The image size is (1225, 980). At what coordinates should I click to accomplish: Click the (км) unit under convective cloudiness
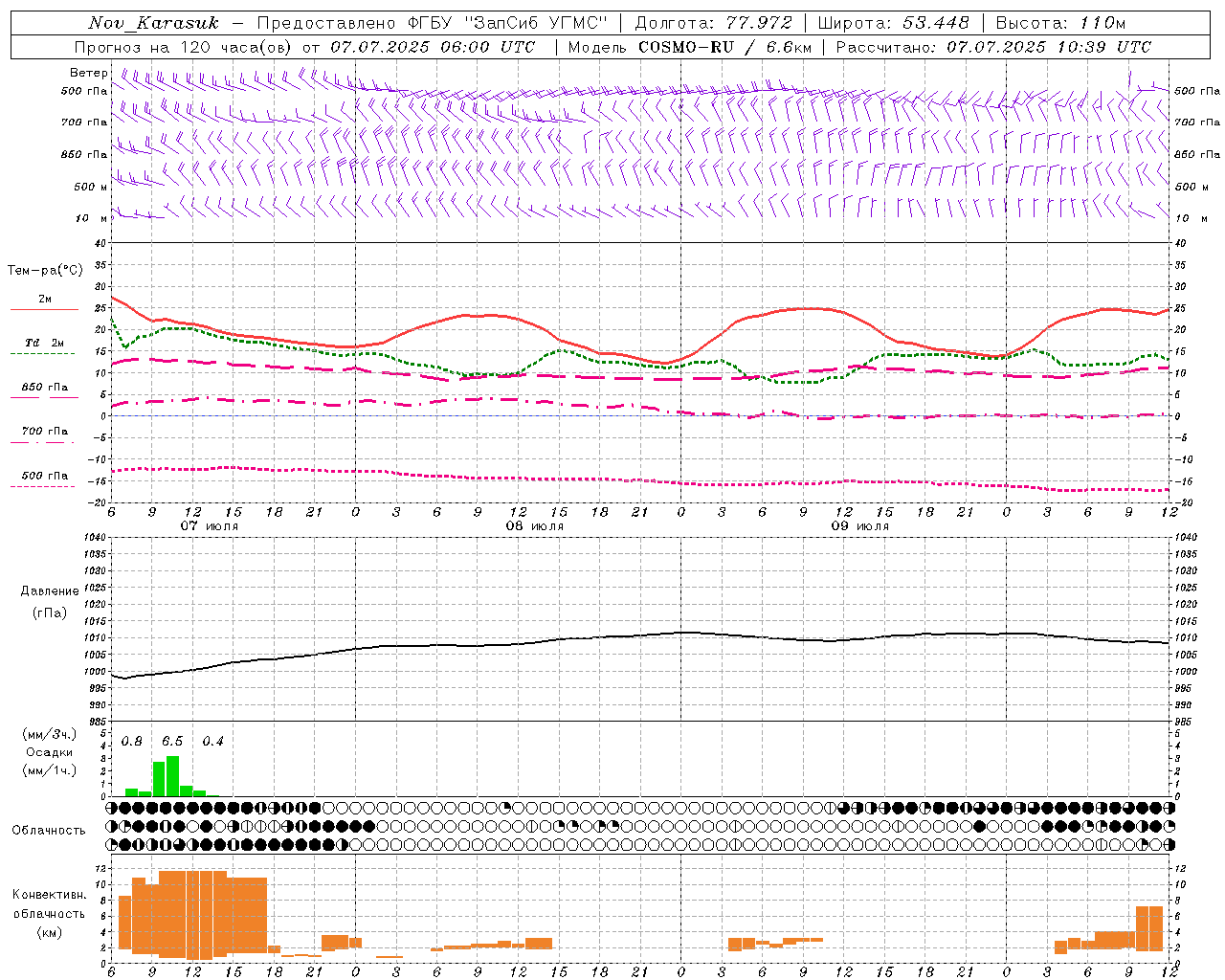[x=49, y=932]
